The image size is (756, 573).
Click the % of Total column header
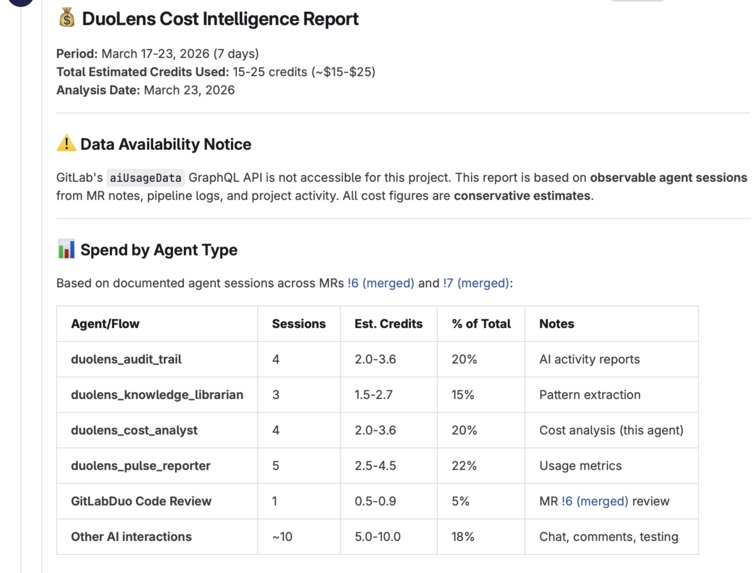(x=481, y=324)
